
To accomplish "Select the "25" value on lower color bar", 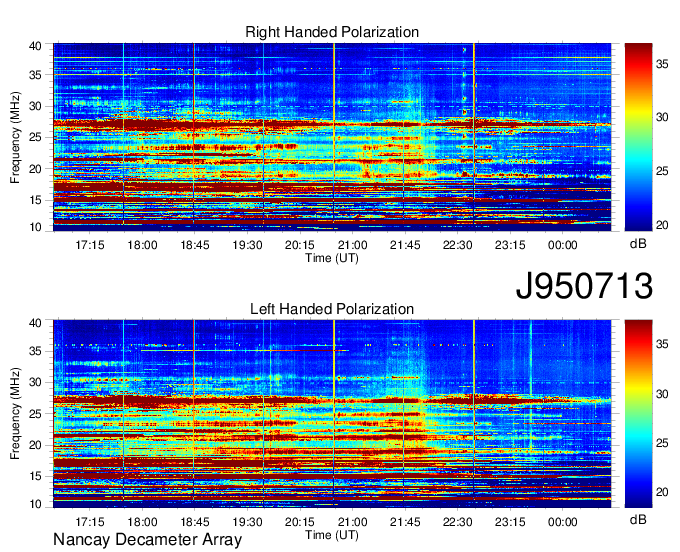I will click(x=662, y=443).
